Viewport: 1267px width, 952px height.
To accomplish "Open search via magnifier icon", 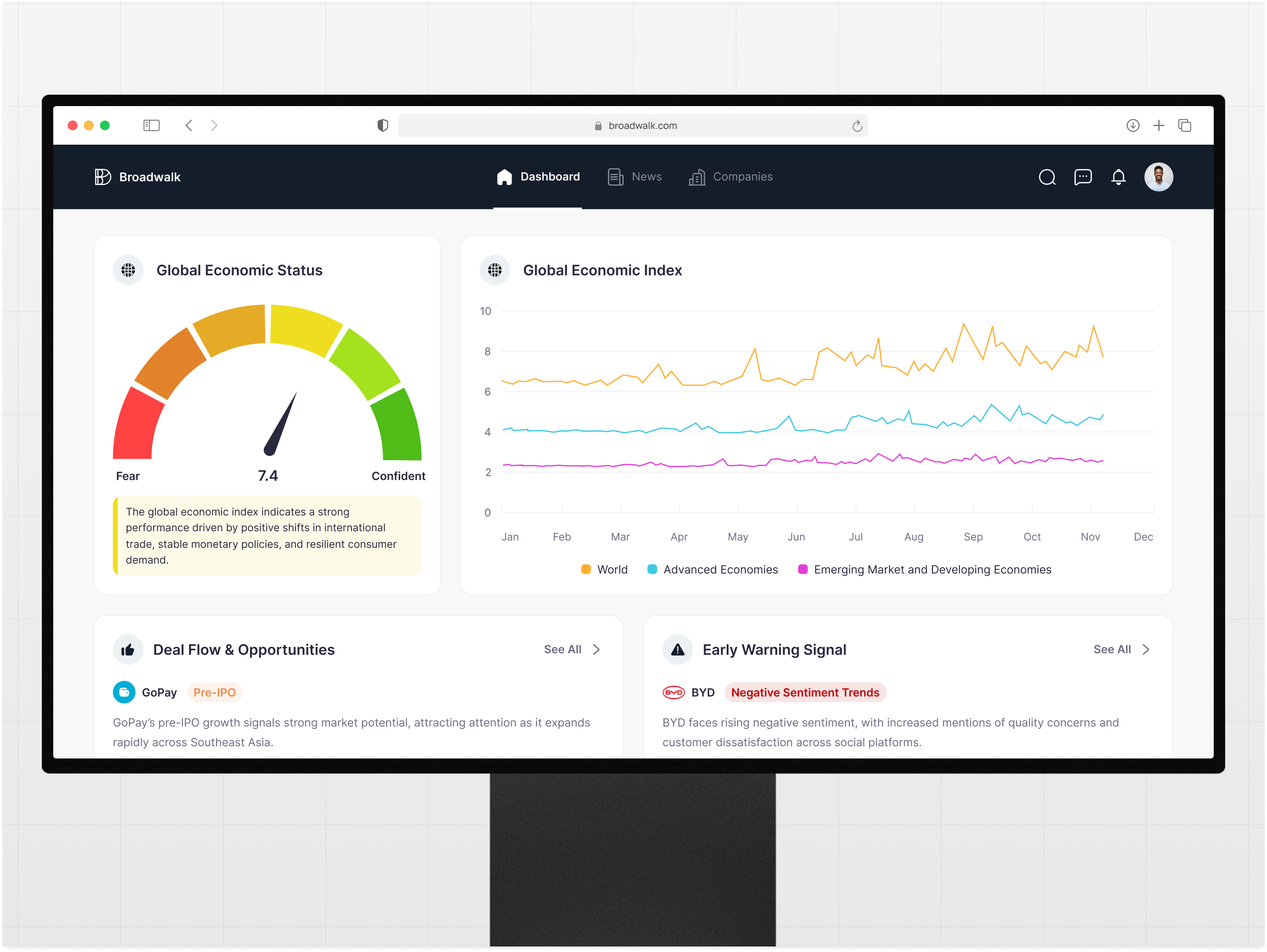I will (1046, 177).
